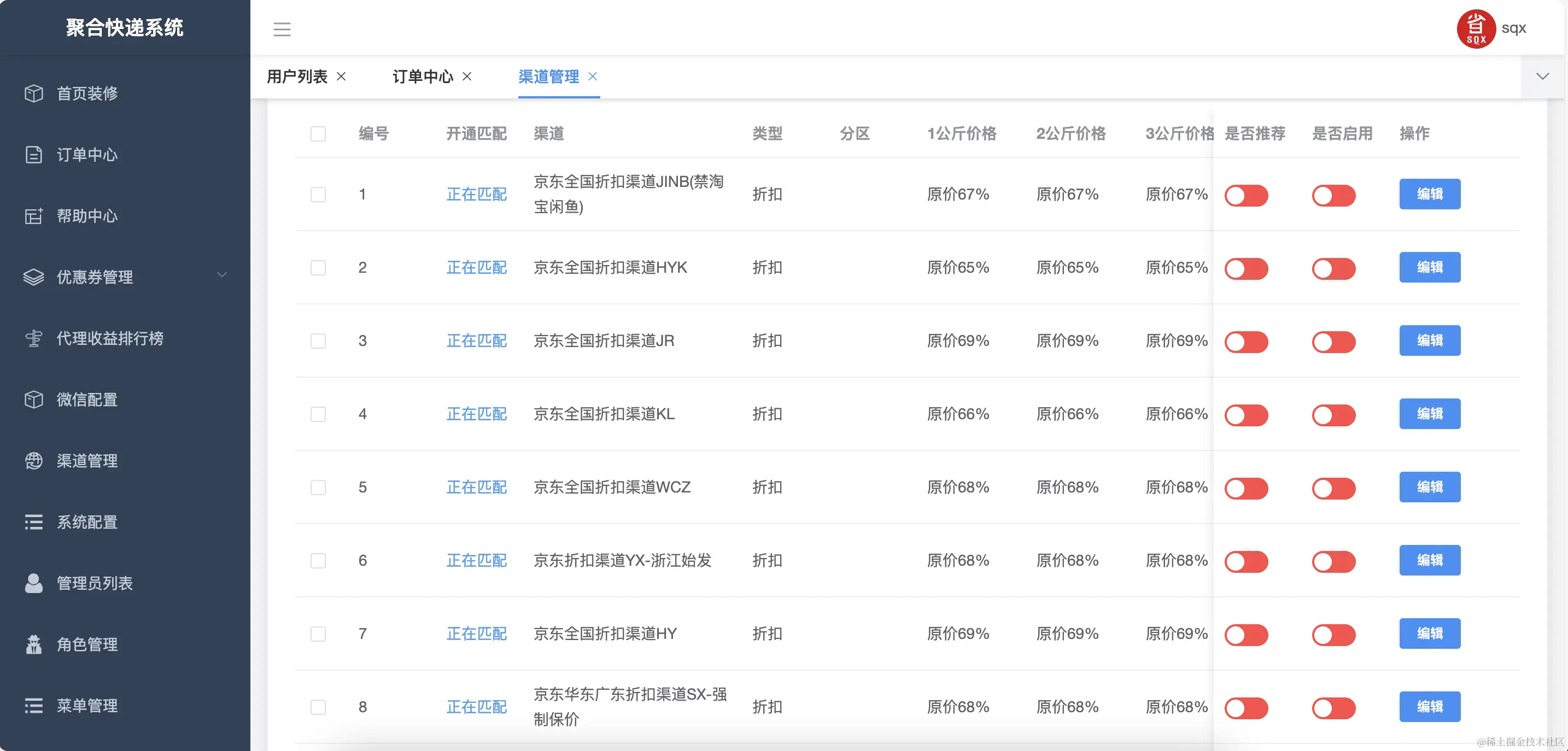Toggle recommendation switch for 京东折扣渠道YX-浙江始发
This screenshot has width=1568, height=751.
coord(1247,560)
